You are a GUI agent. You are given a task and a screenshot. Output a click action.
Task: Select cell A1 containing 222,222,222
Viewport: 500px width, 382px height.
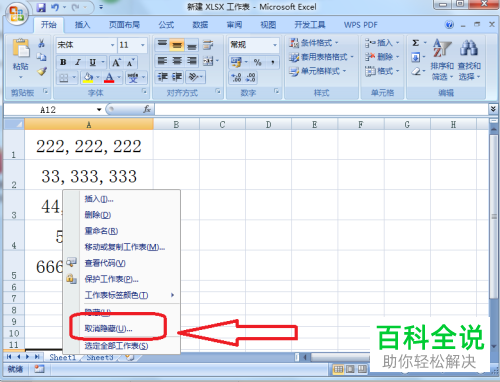pyautogui.click(x=89, y=145)
